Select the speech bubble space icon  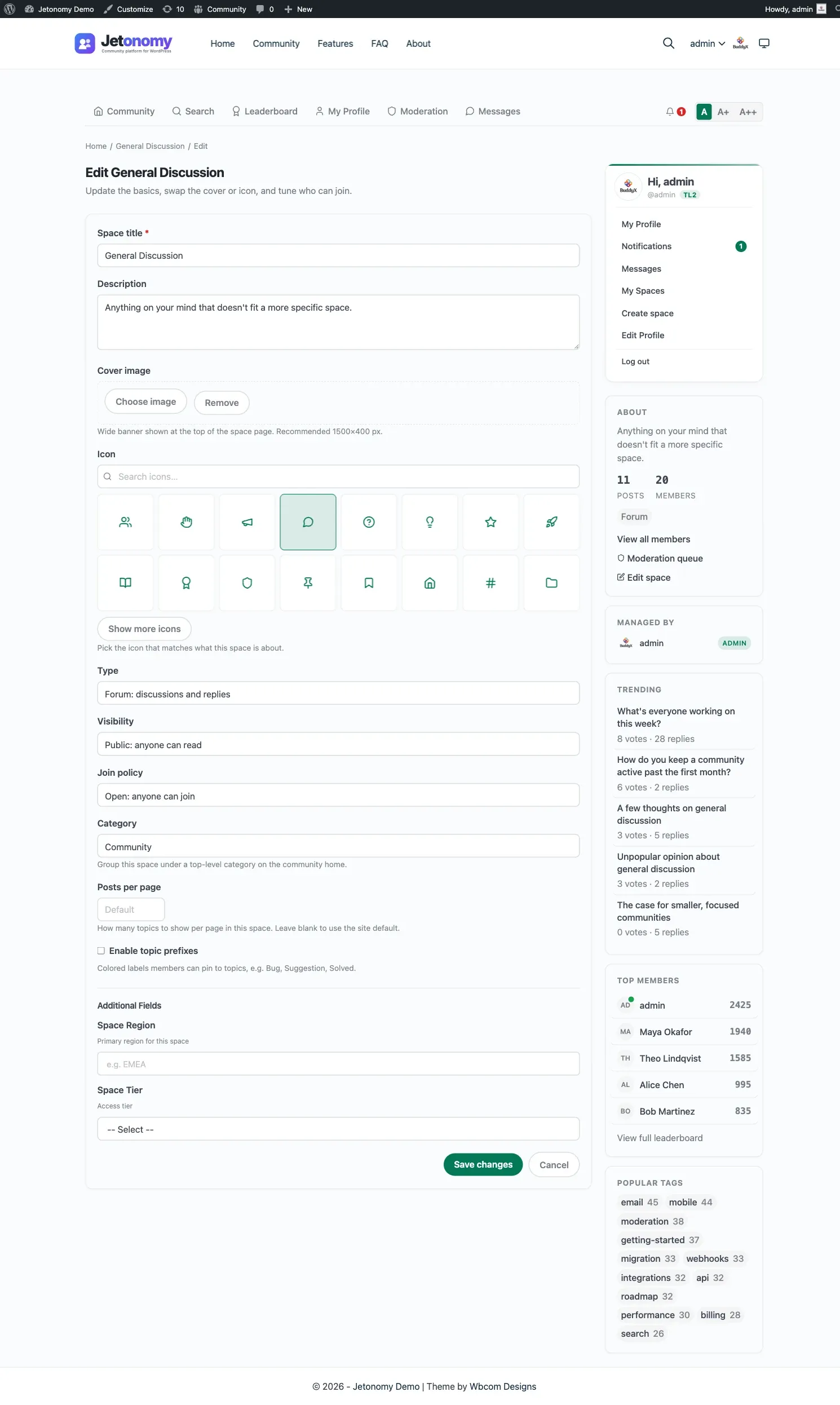308,522
